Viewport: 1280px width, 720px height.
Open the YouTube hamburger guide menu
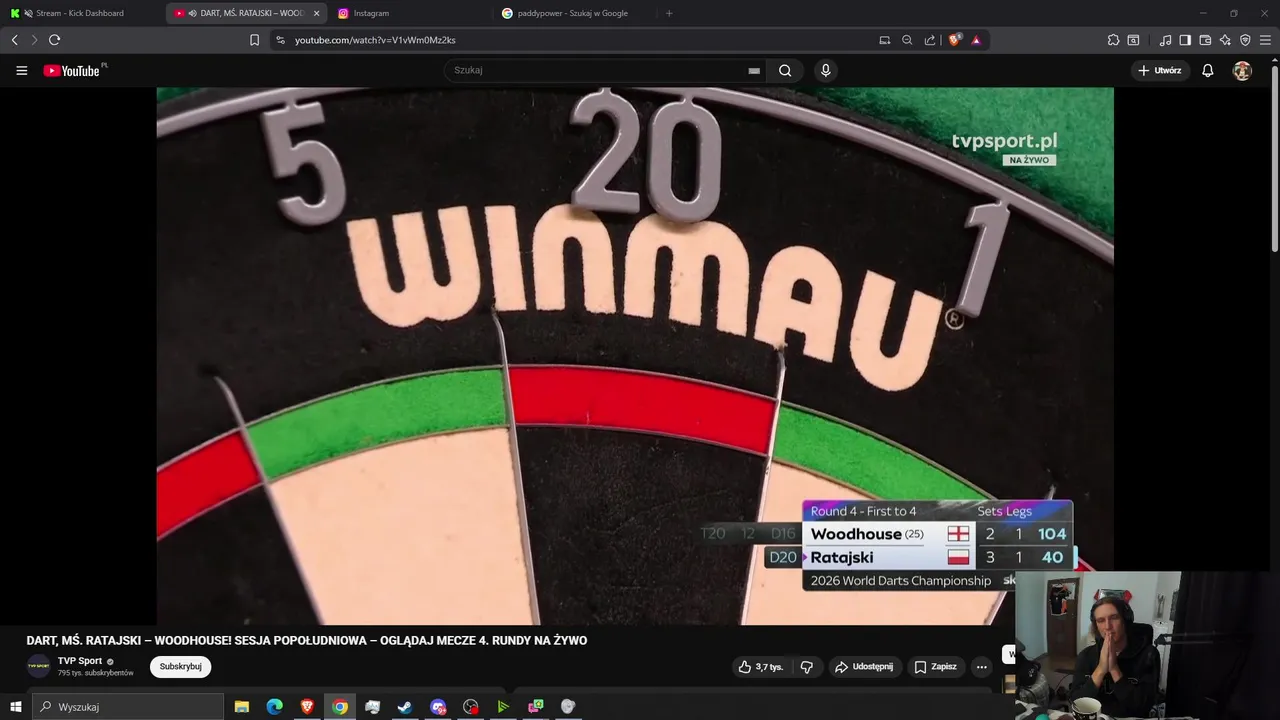21,71
